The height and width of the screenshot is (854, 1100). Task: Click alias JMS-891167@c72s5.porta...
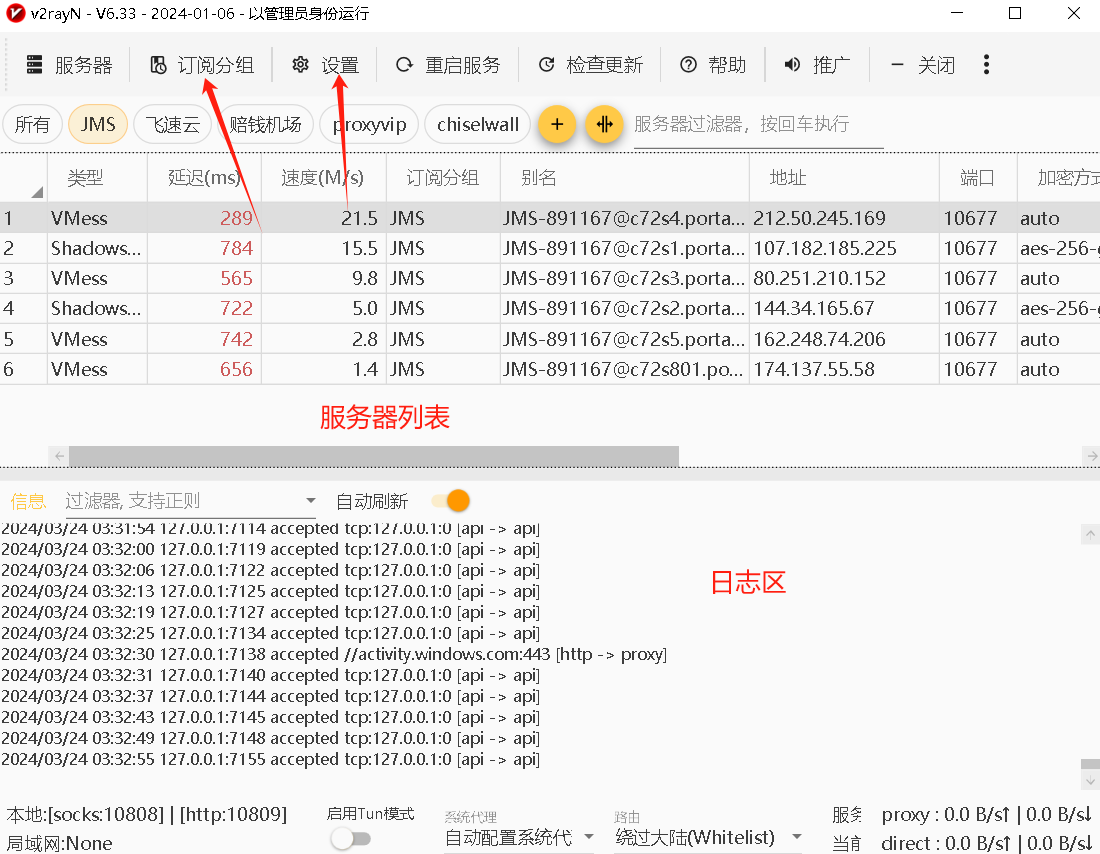pos(623,339)
